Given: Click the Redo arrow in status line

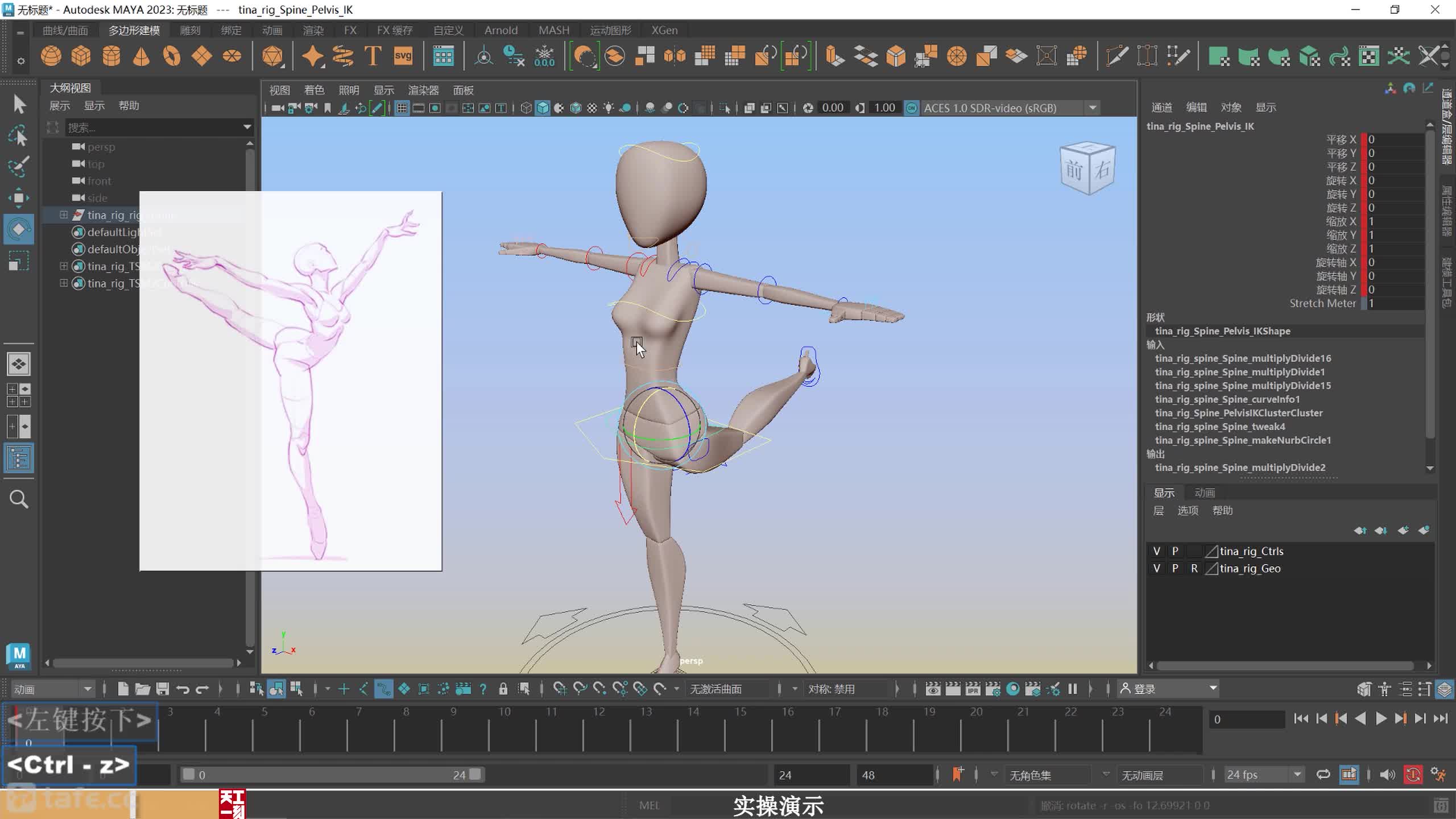Looking at the screenshot, I should [x=202, y=689].
